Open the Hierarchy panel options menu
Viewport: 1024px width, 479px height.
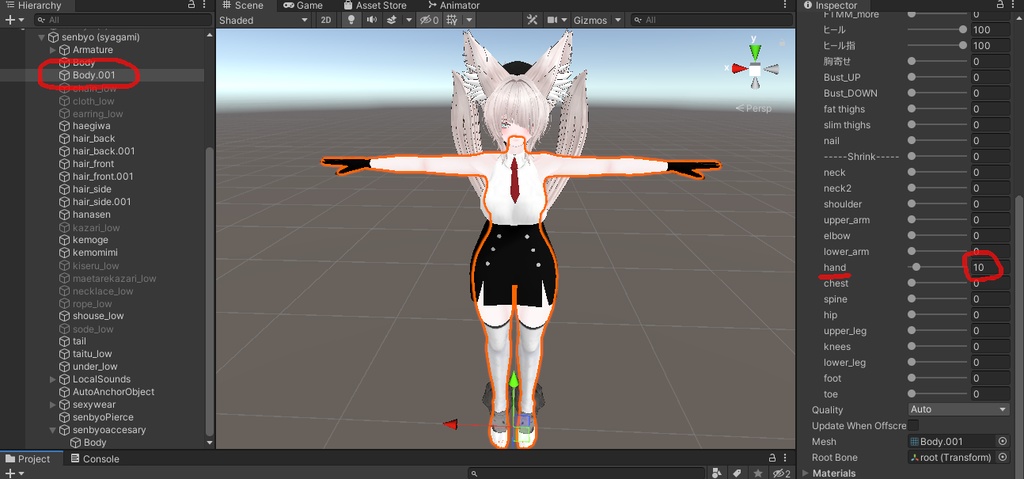pyautogui.click(x=206, y=5)
